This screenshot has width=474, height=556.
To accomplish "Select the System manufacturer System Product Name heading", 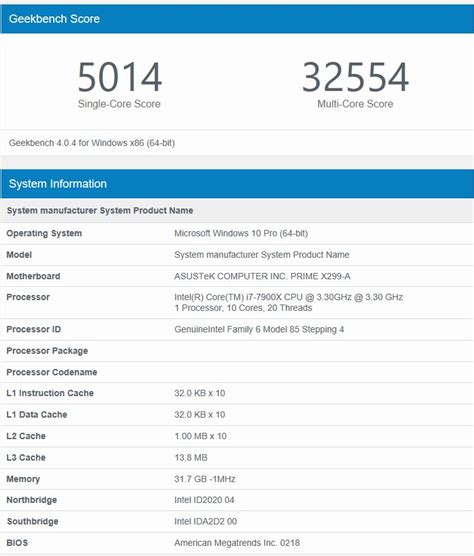I will tap(100, 210).
